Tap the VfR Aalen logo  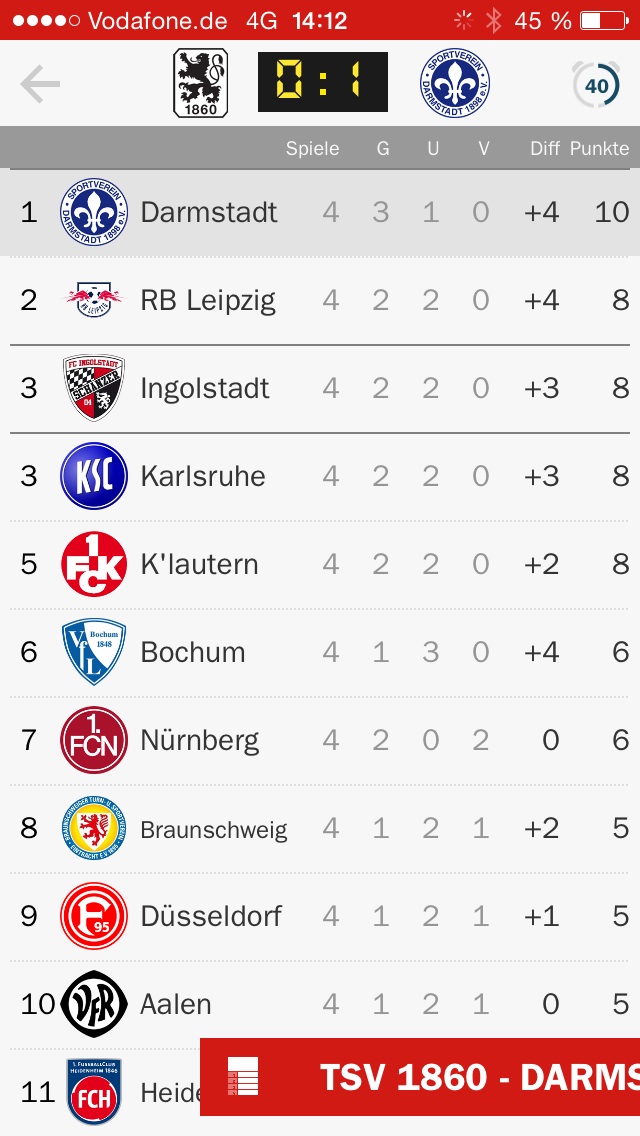tap(94, 1004)
